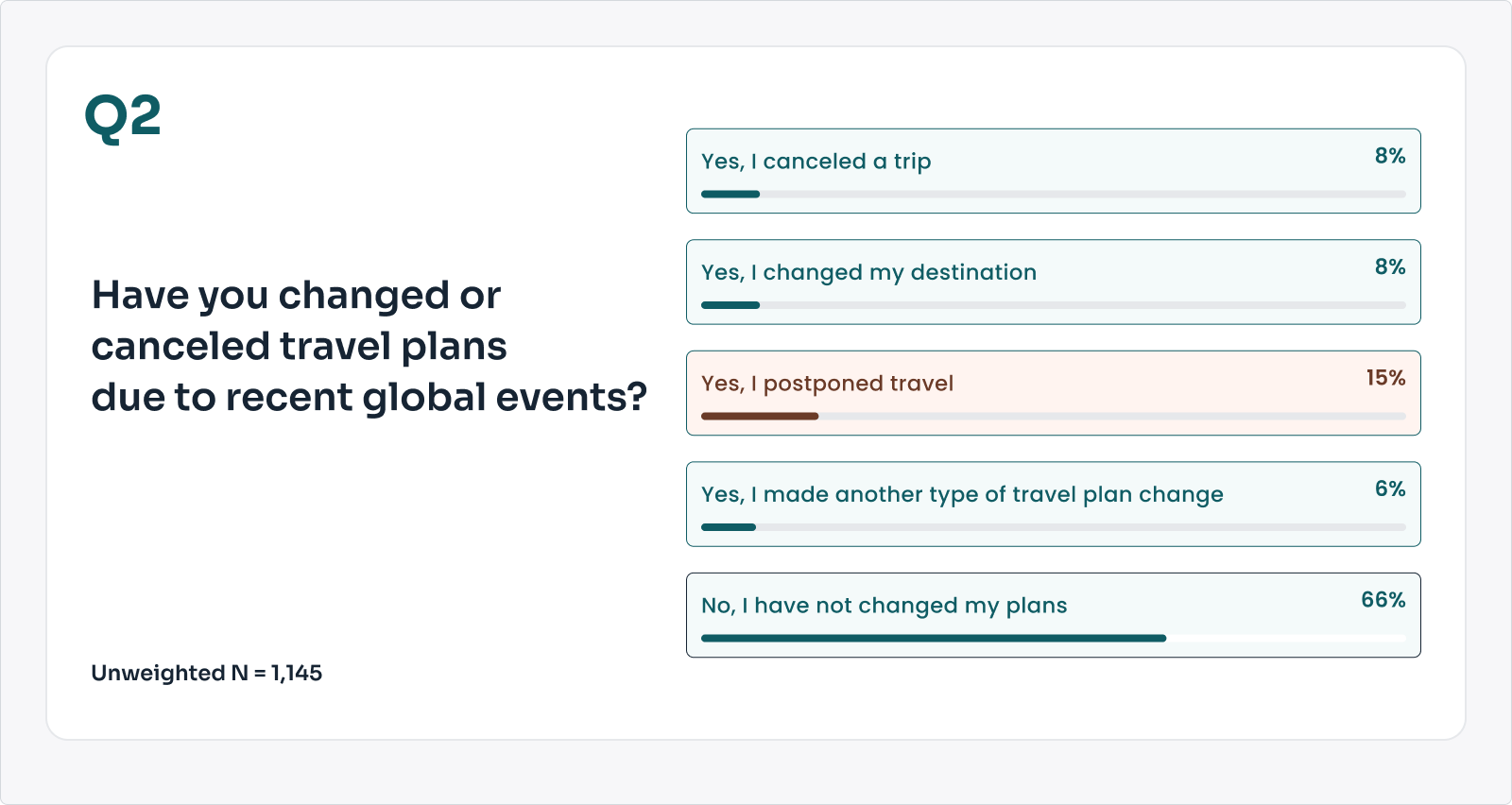Click the travel plans question heading

point(369,346)
